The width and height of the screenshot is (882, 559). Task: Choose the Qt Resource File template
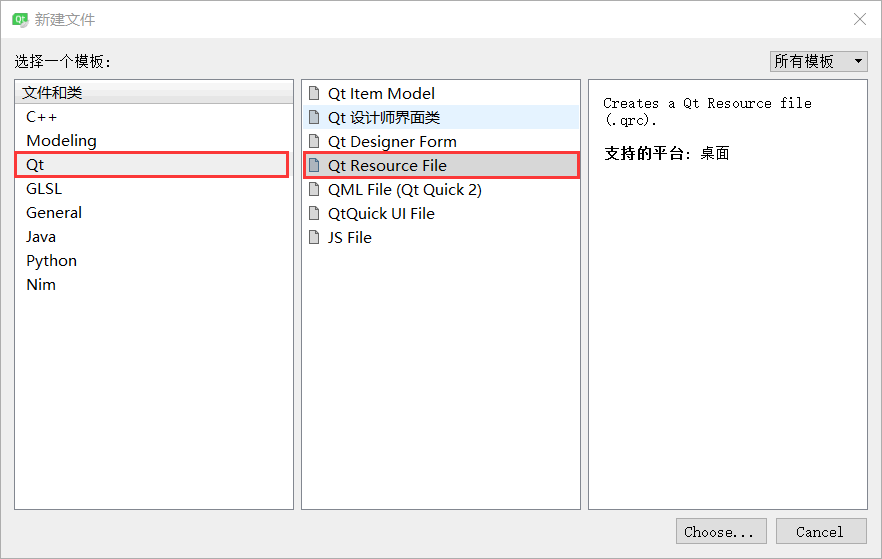coord(441,165)
